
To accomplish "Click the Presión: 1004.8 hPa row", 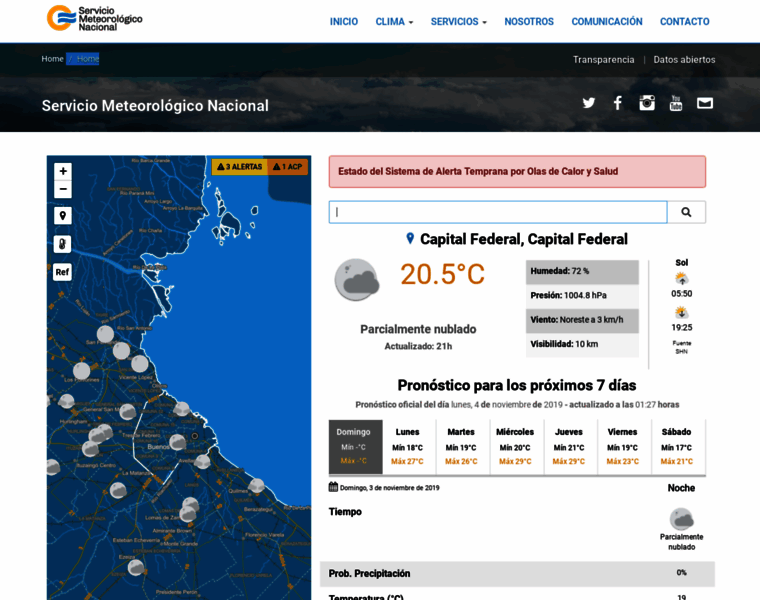I will point(582,296).
